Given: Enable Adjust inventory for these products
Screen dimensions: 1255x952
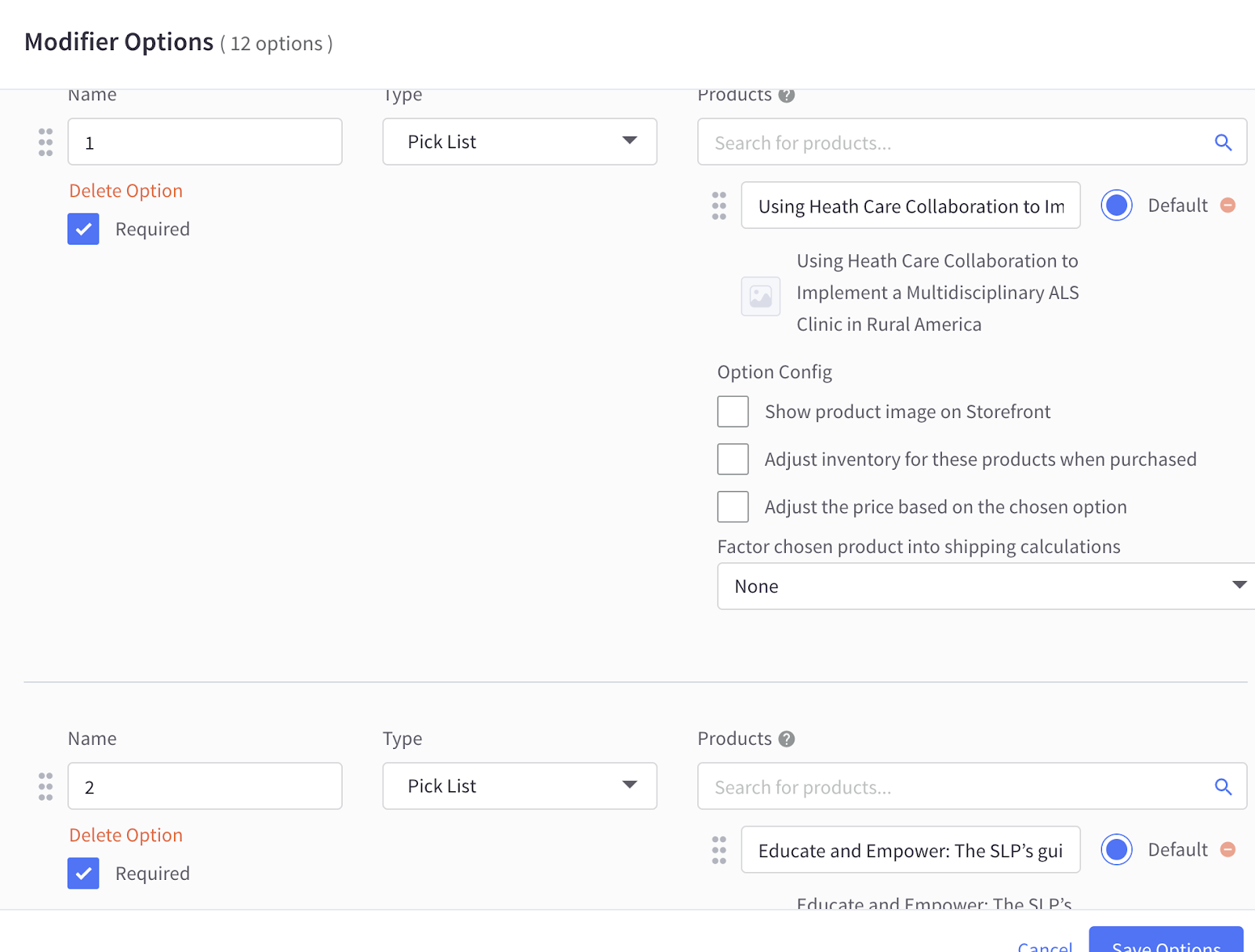Looking at the screenshot, I should point(733,460).
